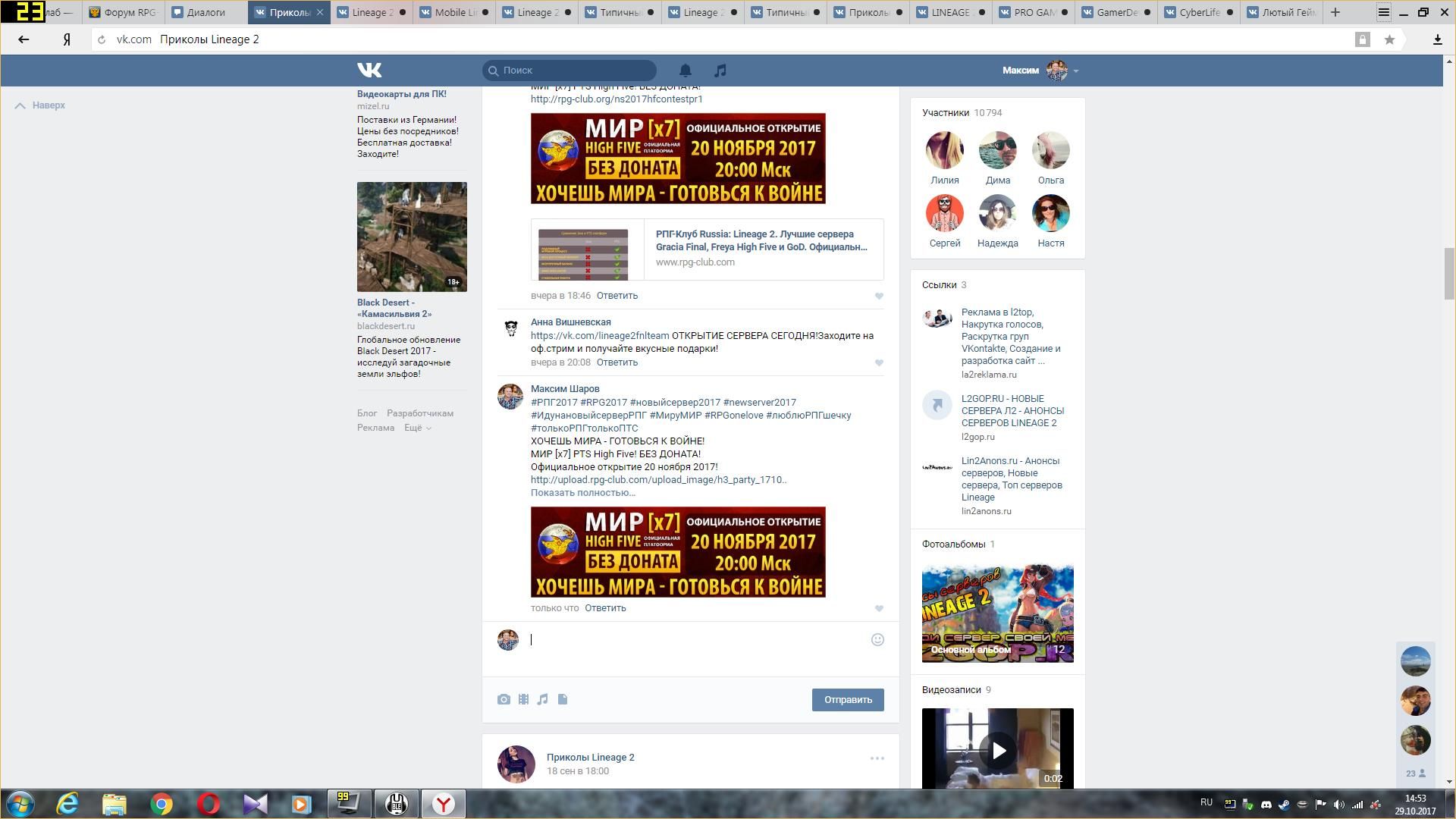Attach a photo using camera icon

[x=504, y=699]
